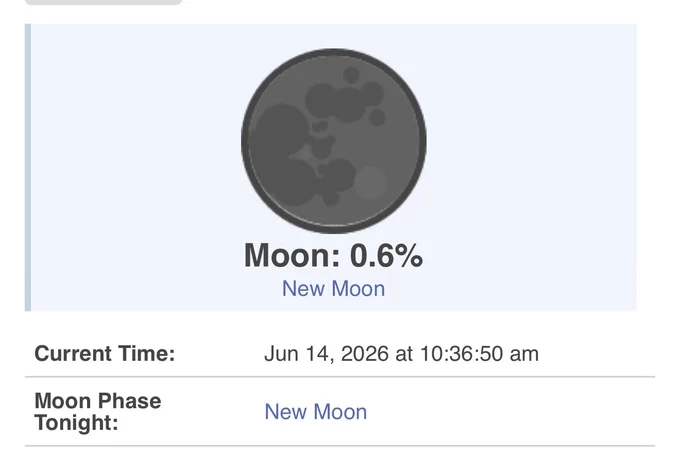Click the Jun 14, 2026 date text
The width and height of the screenshot is (680, 451).
(x=326, y=354)
